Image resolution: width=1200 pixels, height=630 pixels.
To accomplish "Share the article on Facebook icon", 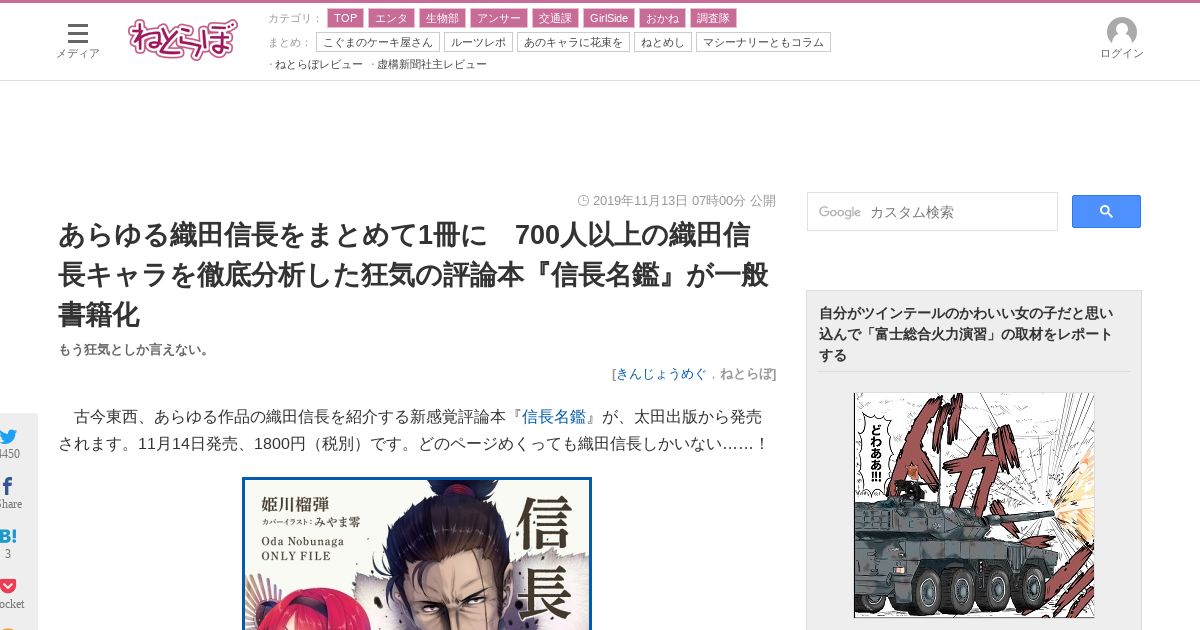I will click(x=8, y=487).
